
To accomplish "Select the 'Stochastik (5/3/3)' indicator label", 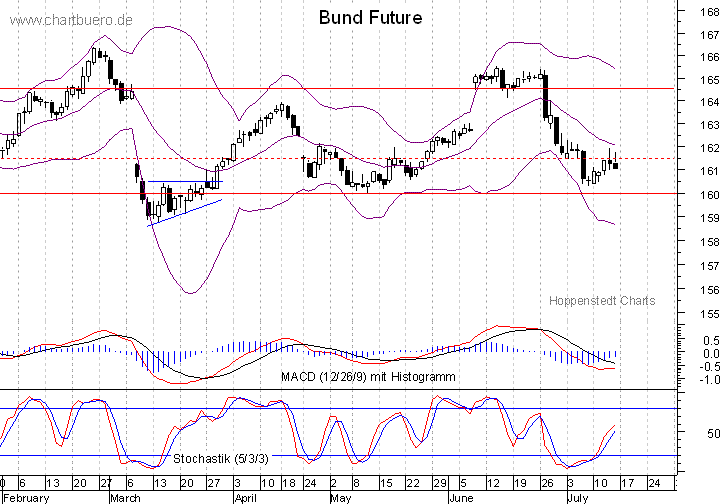I will [221, 459].
